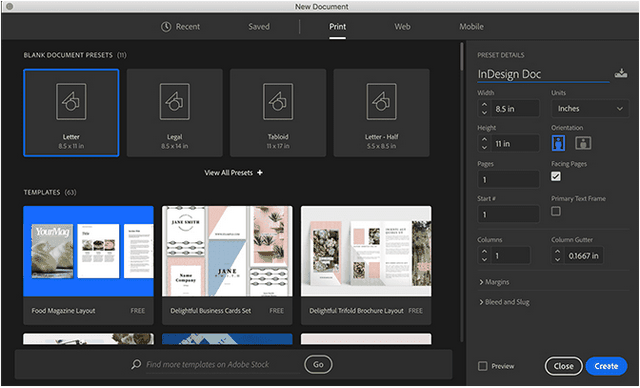Click the Blank Document Presets heading
This screenshot has width=640, height=388.
(75, 55)
